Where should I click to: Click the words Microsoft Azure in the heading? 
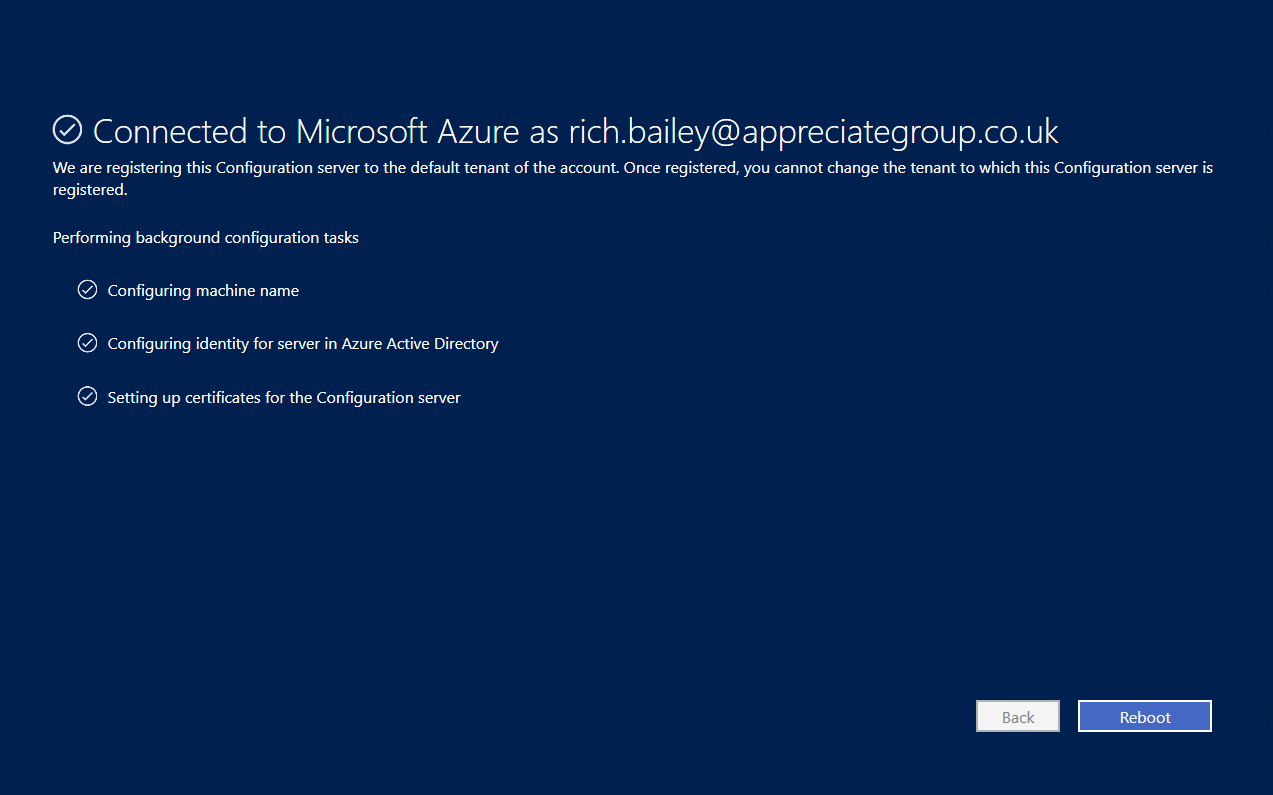407,131
